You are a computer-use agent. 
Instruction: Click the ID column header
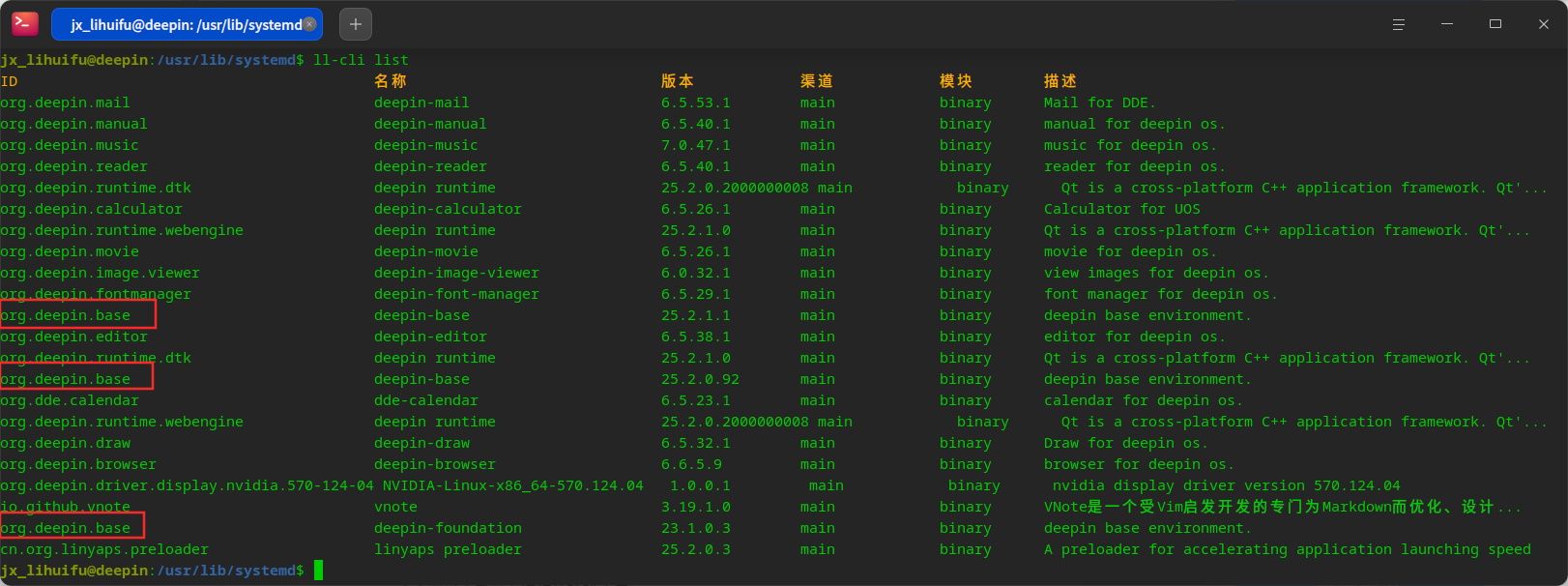pos(9,81)
